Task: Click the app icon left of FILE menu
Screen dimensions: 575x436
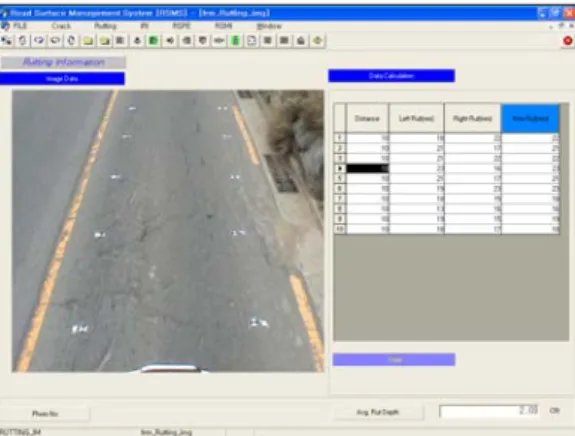Action: [5, 26]
